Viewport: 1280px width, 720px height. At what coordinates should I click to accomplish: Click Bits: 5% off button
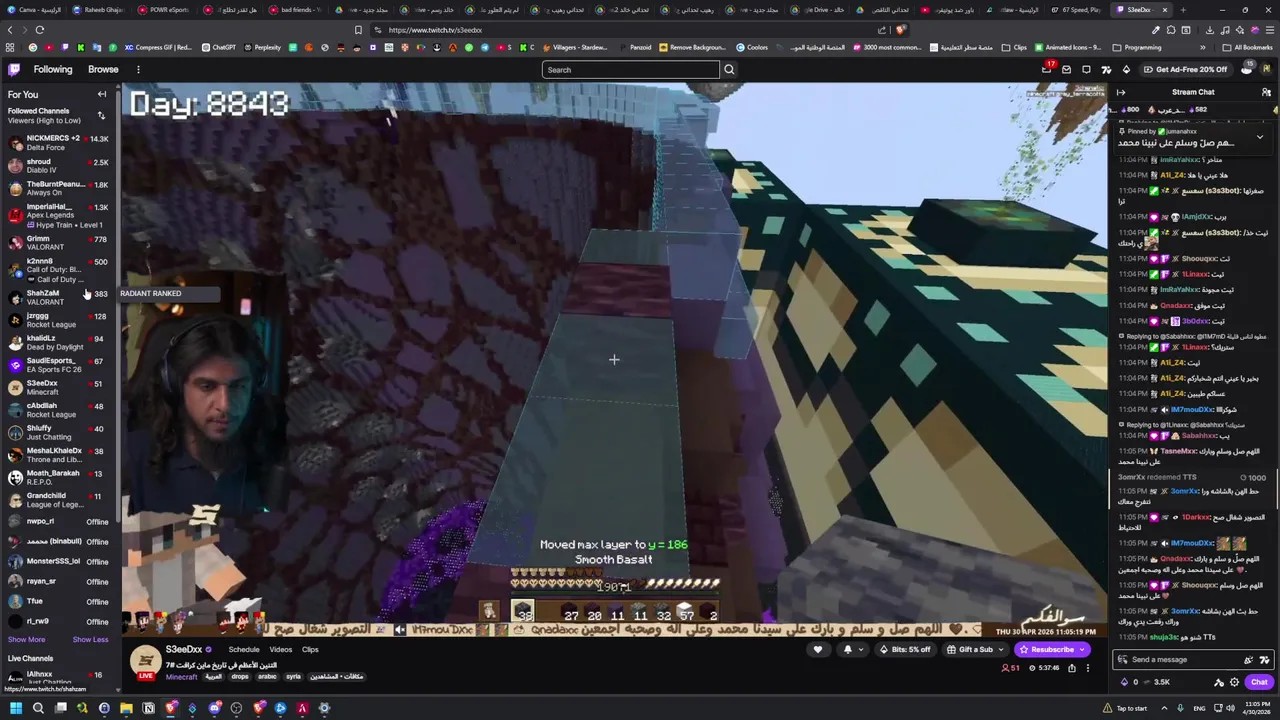904,650
